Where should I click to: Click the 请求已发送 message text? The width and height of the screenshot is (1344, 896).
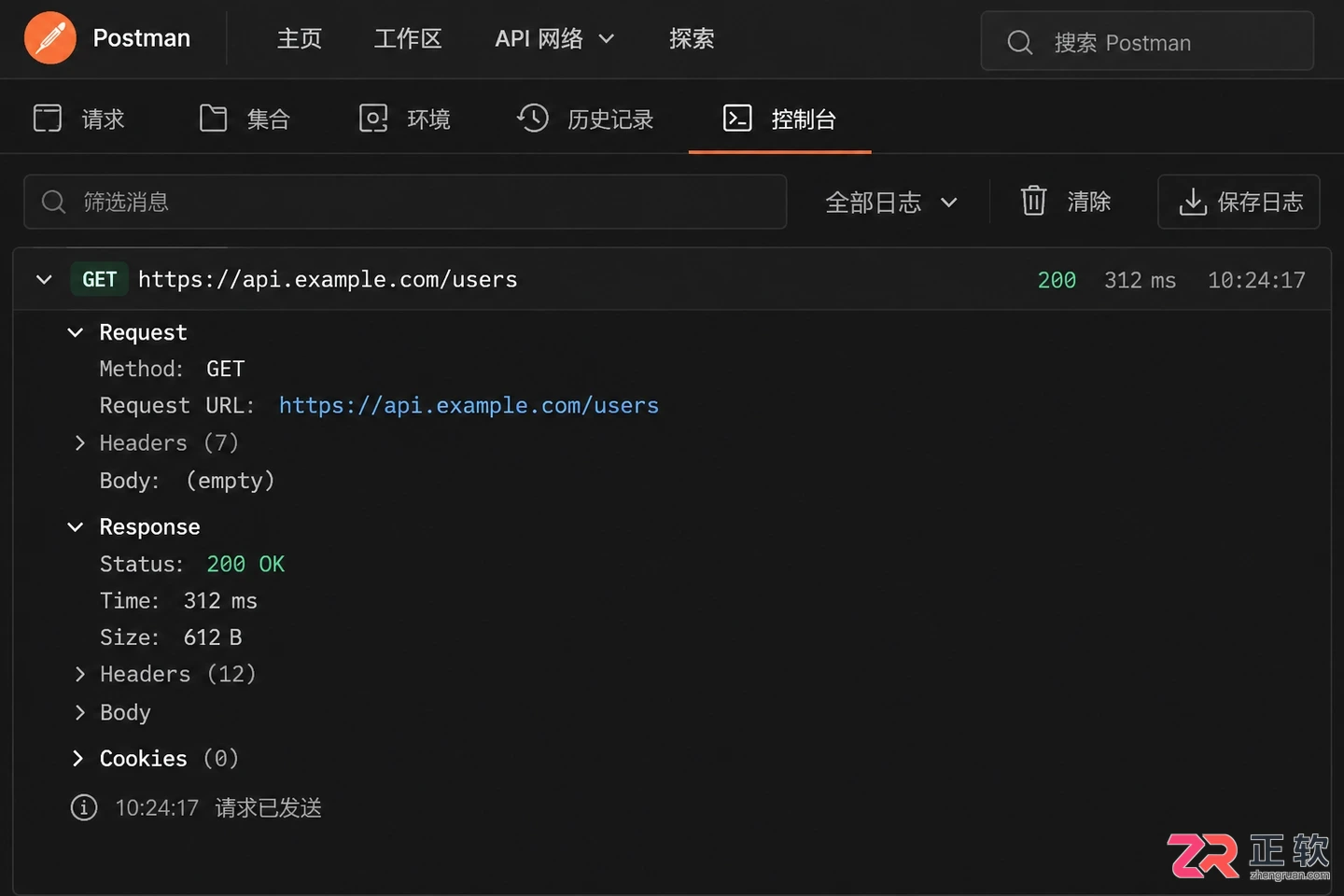tap(269, 807)
